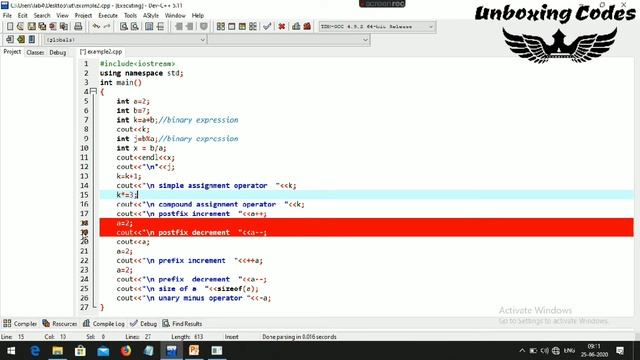Click the Delete profiling information icon
Screen dimensions: 640x360
[x=307, y=27]
